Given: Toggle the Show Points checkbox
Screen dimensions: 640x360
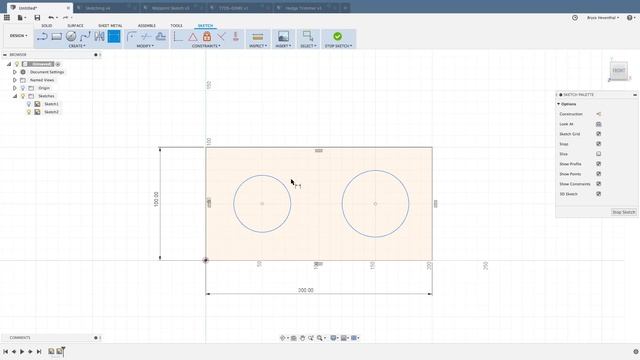Looking at the screenshot, I should click(x=598, y=174).
